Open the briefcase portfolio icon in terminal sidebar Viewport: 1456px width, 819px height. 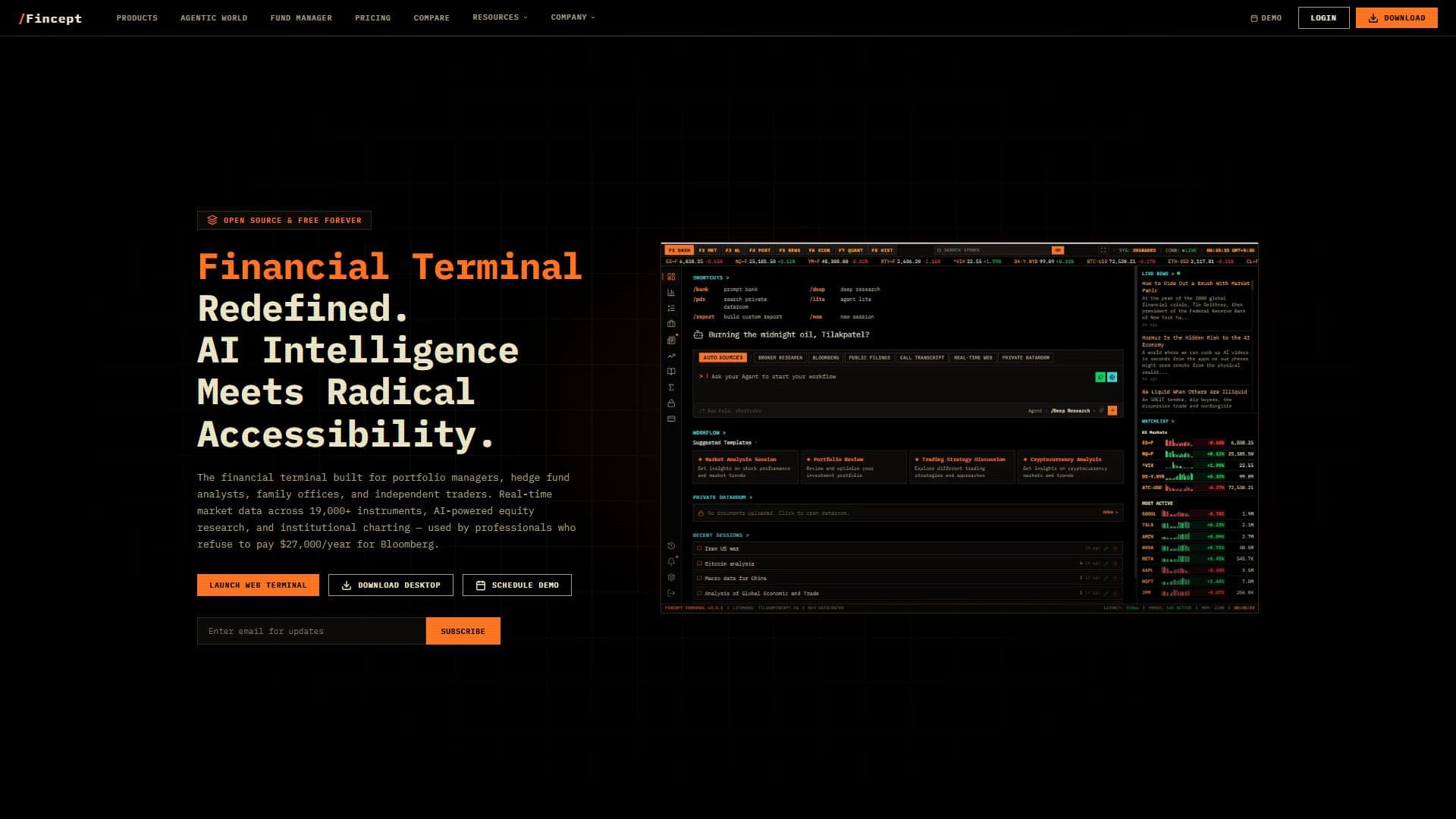[x=671, y=324]
